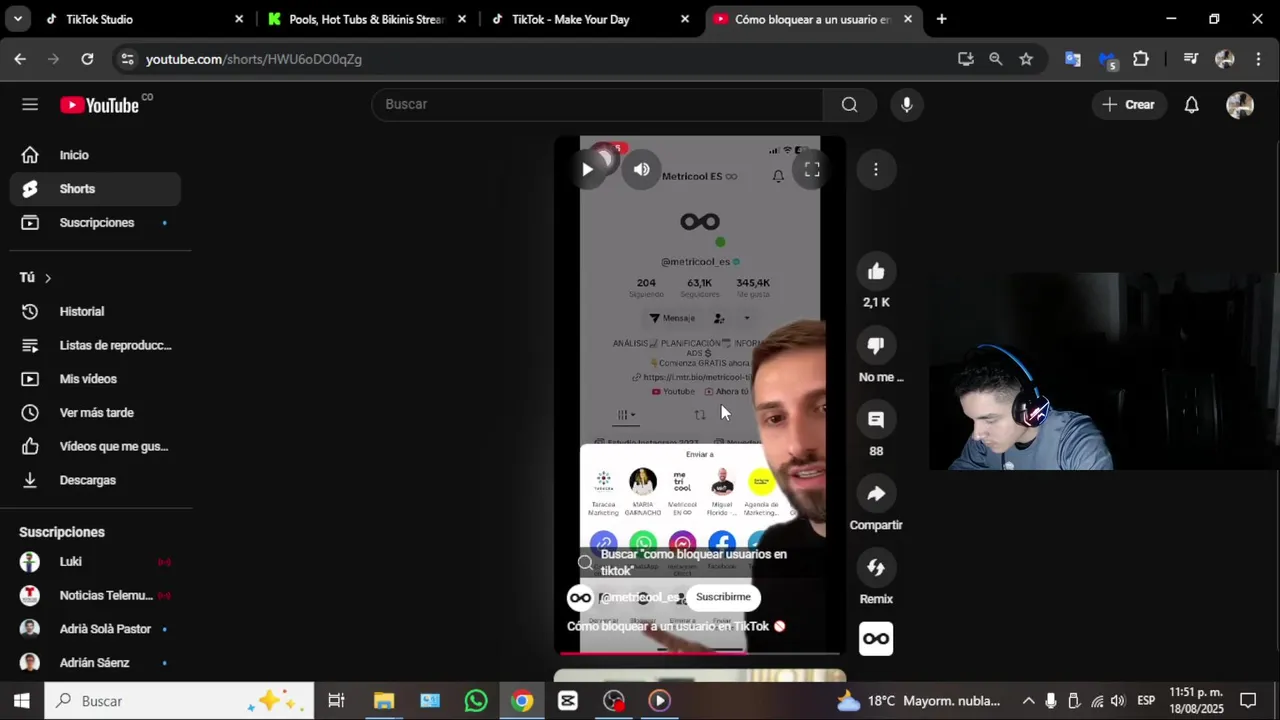Share this Short via Compartir
The height and width of the screenshot is (720, 1280).
click(x=876, y=493)
